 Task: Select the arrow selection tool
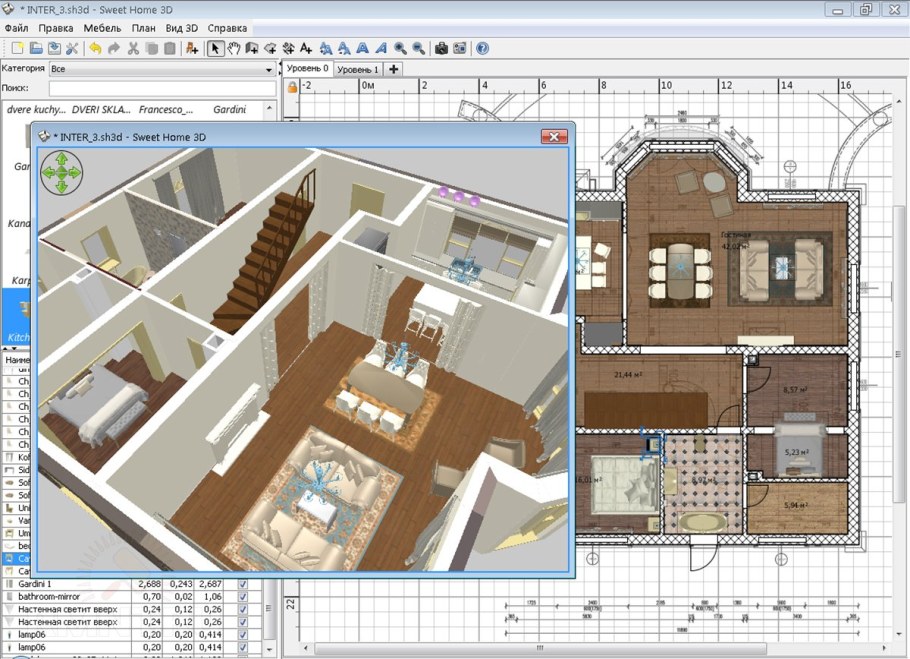coord(216,48)
